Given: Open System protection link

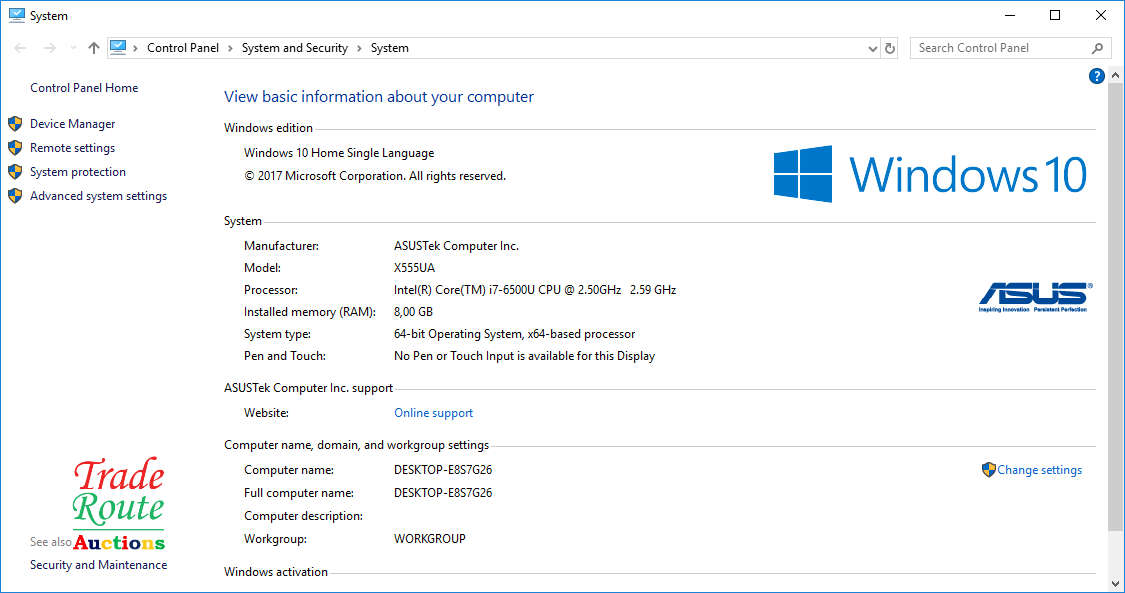Looking at the screenshot, I should click(77, 172).
